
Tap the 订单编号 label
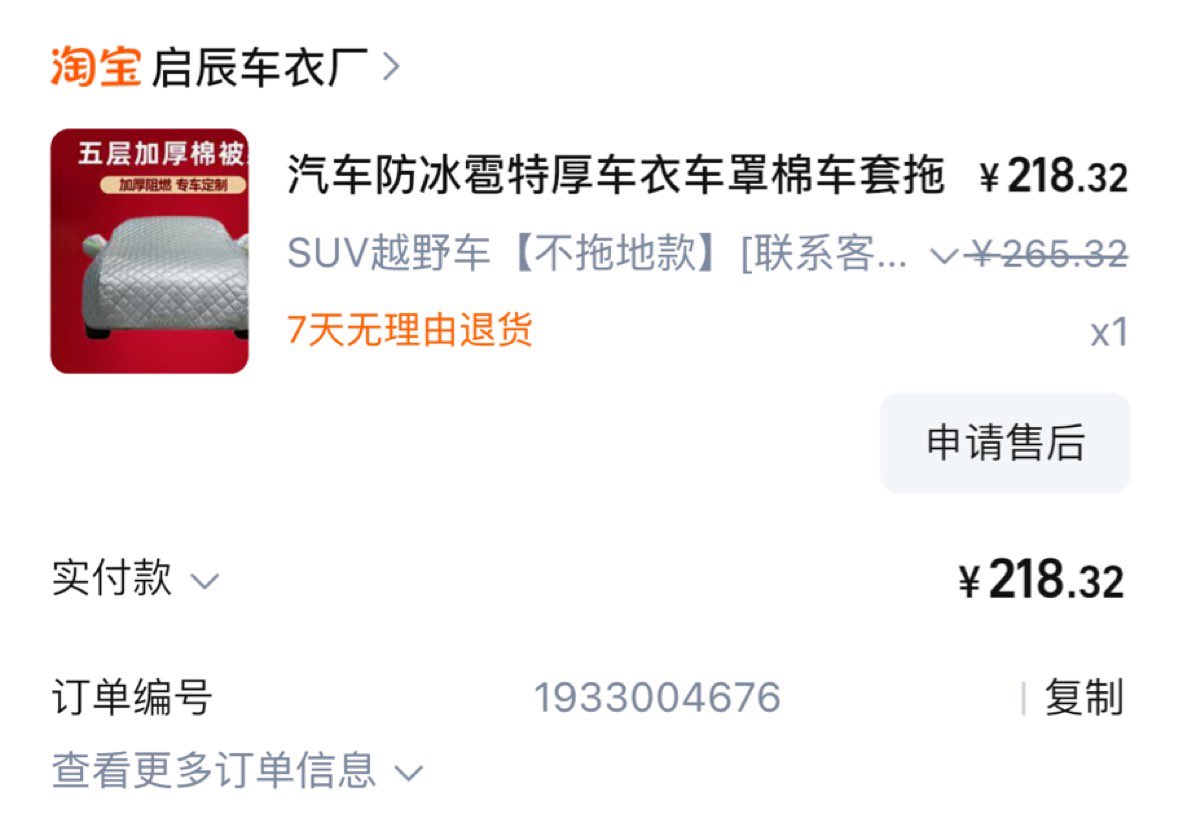132,697
